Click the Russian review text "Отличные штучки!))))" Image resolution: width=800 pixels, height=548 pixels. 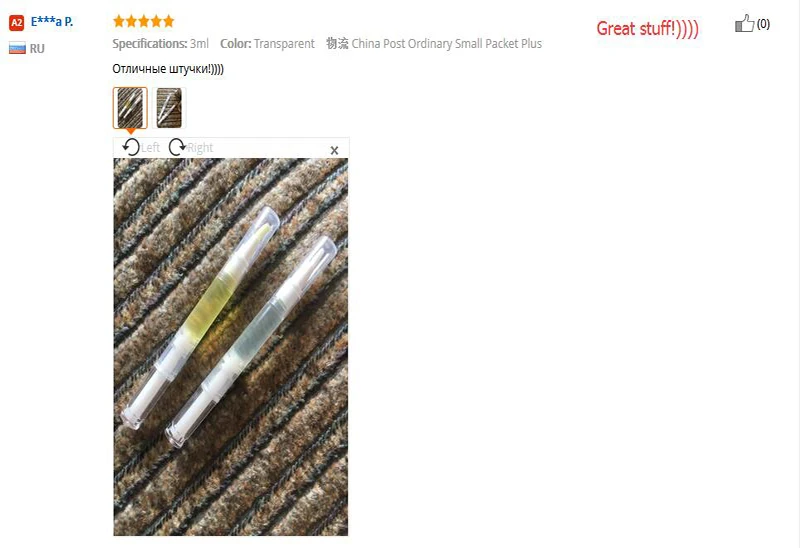point(168,69)
